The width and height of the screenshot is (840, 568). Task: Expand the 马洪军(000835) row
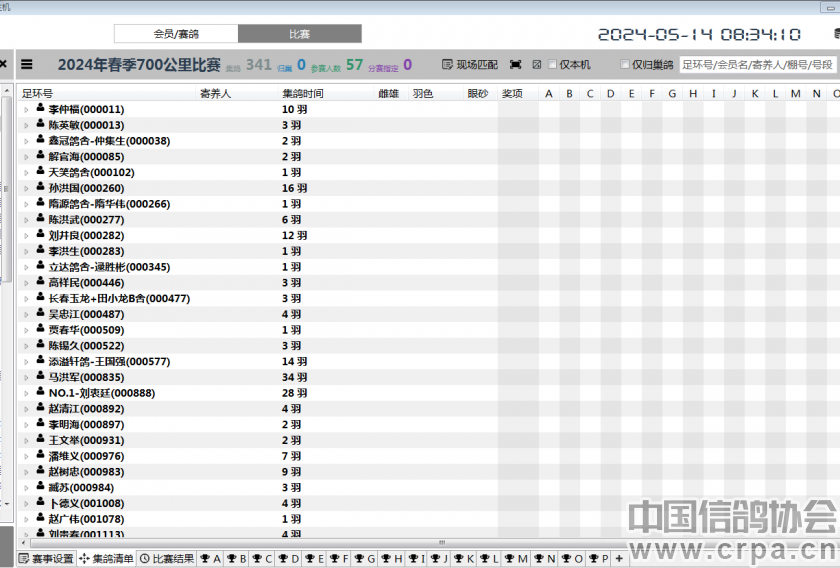point(26,378)
